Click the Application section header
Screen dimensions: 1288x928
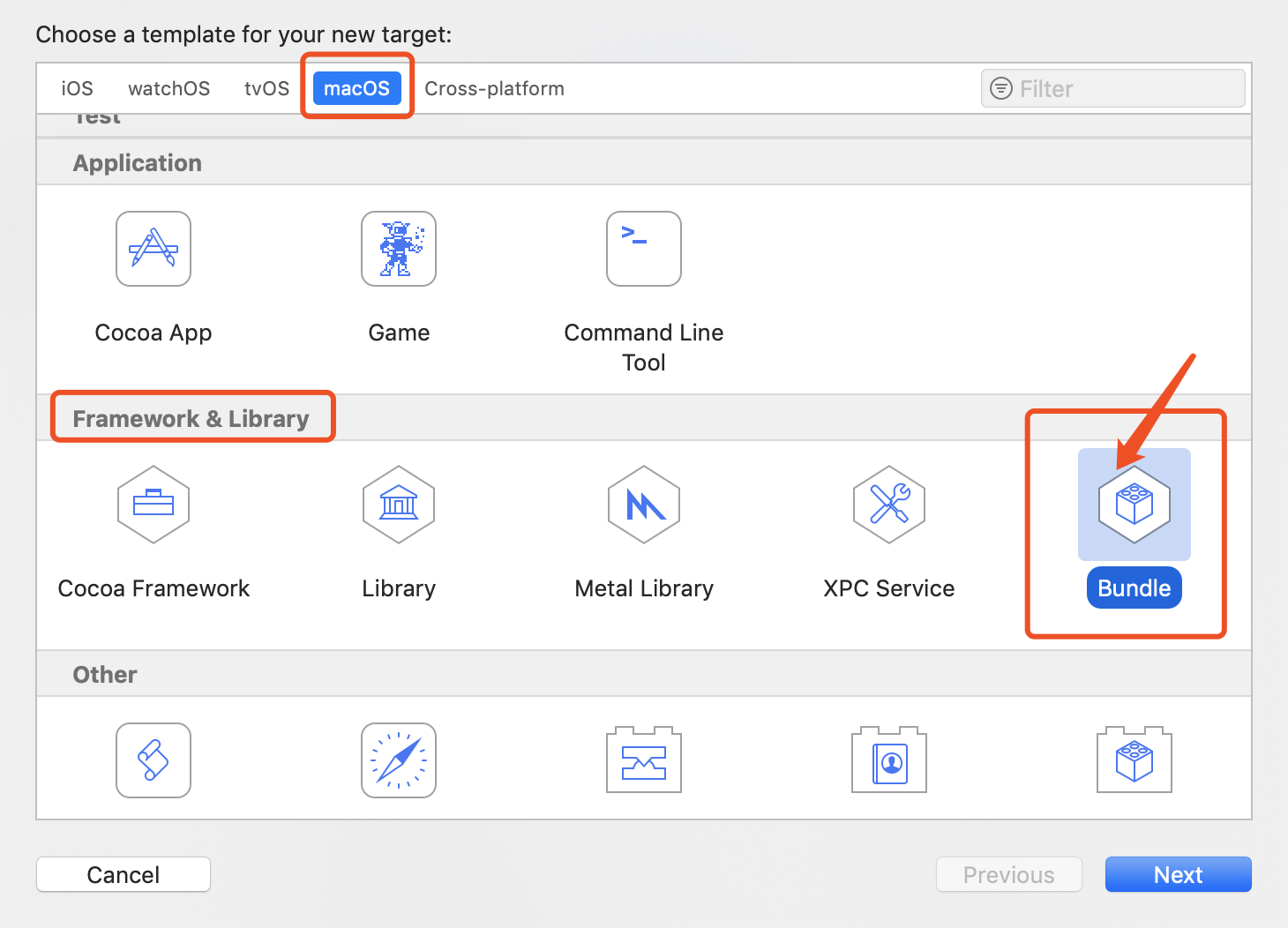[137, 163]
